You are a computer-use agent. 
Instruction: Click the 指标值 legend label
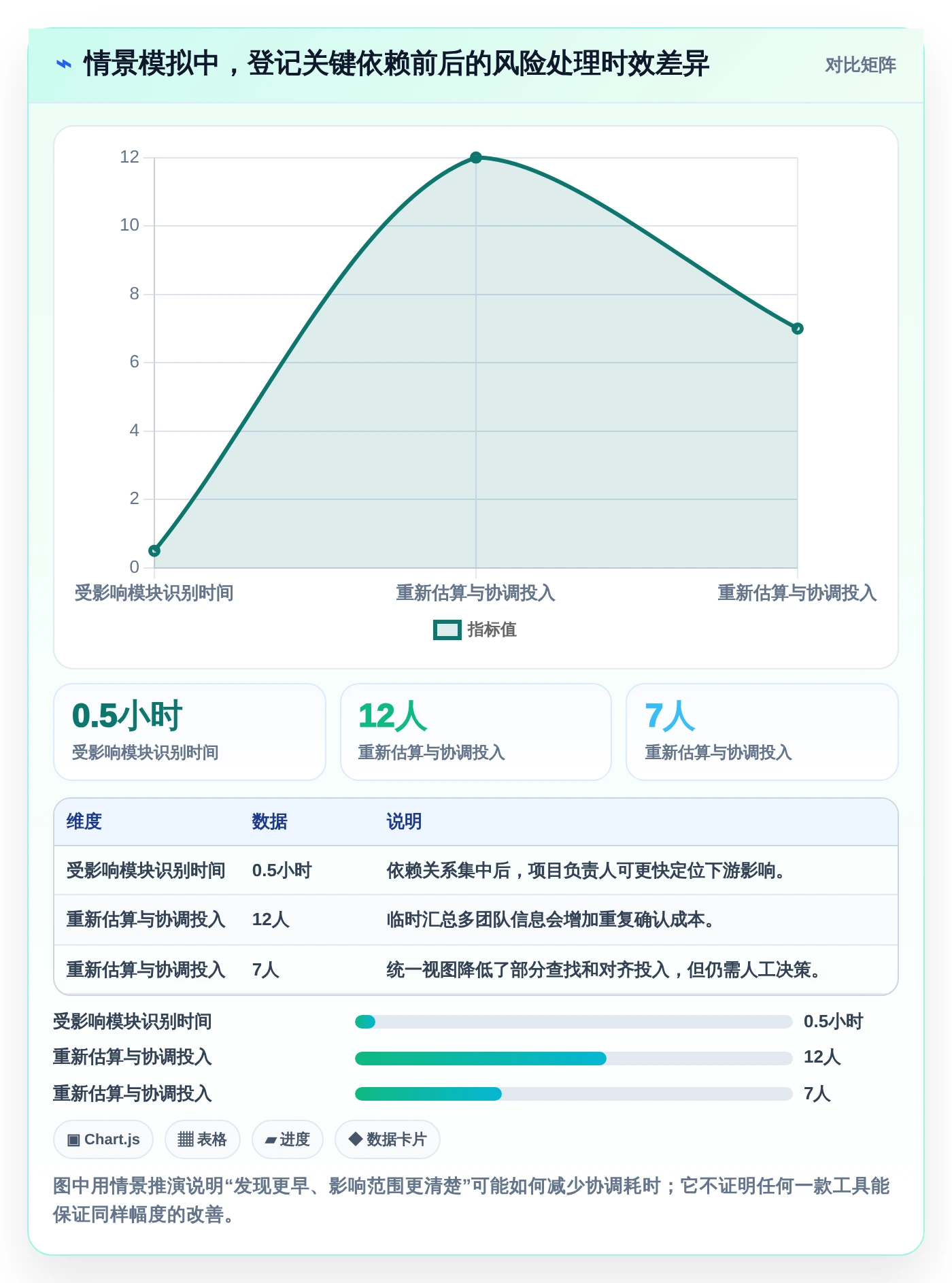492,630
